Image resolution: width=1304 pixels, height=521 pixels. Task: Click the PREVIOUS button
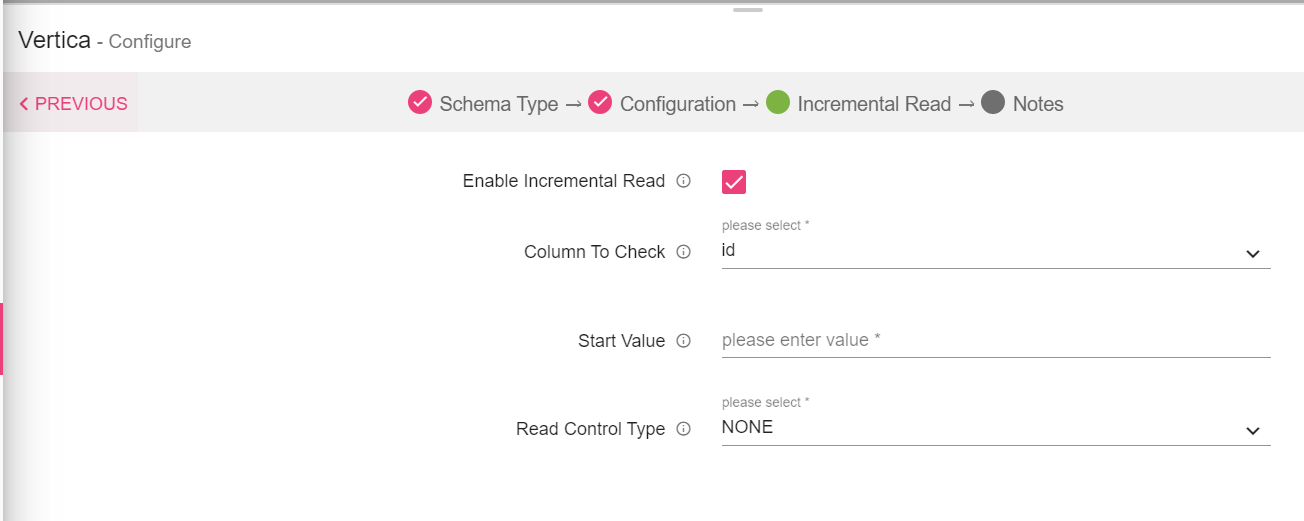[x=74, y=104]
